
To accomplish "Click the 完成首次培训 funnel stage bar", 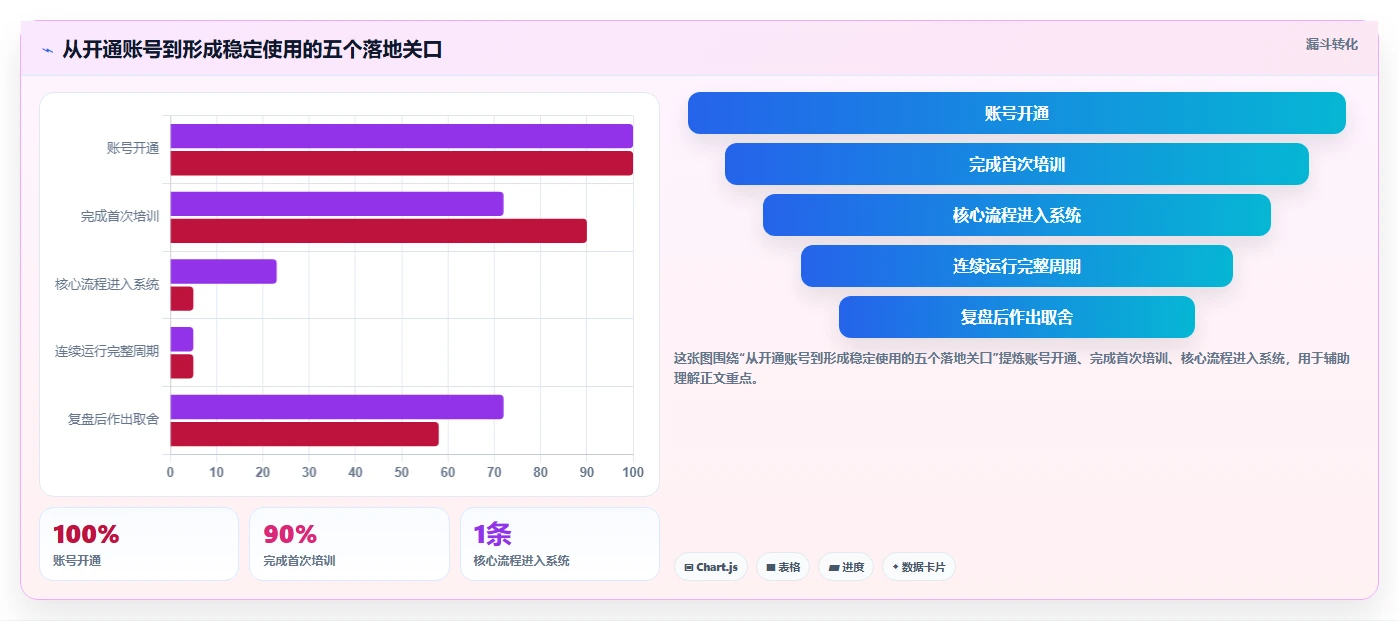I will point(1016,164).
